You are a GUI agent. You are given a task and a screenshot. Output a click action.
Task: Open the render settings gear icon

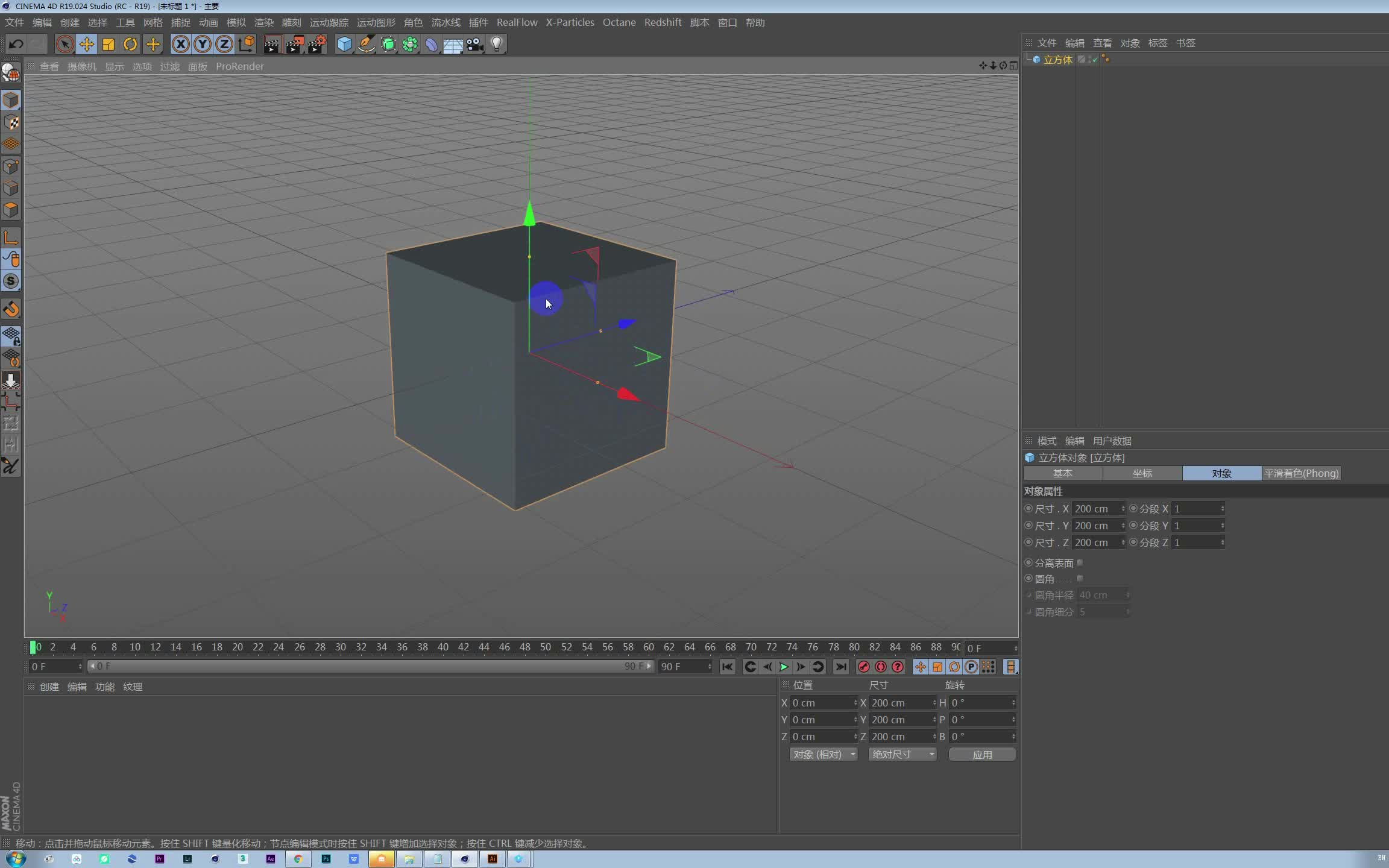pos(316,44)
